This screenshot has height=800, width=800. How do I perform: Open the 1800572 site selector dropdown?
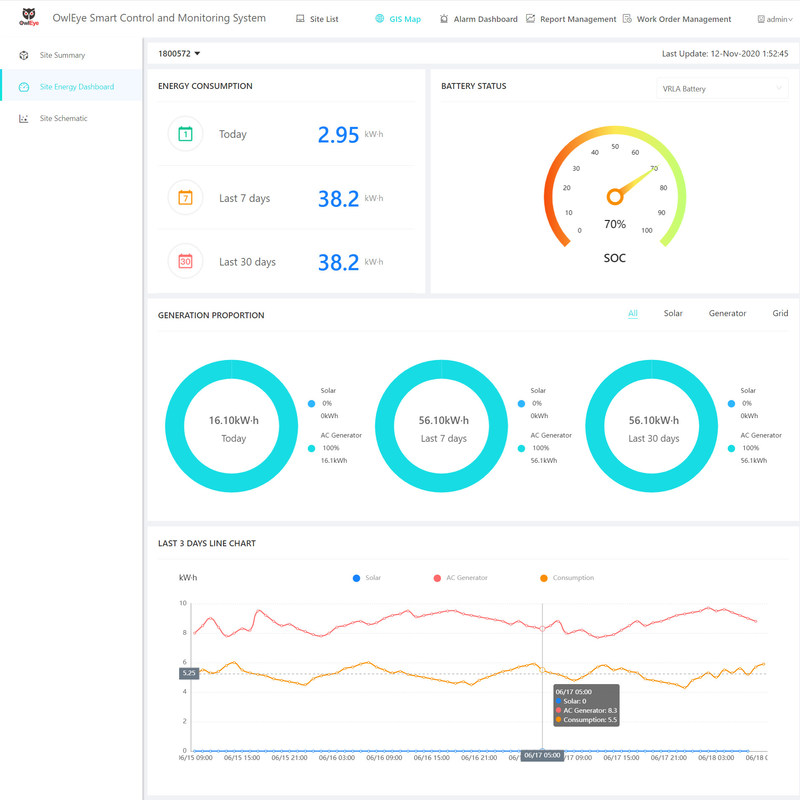180,53
